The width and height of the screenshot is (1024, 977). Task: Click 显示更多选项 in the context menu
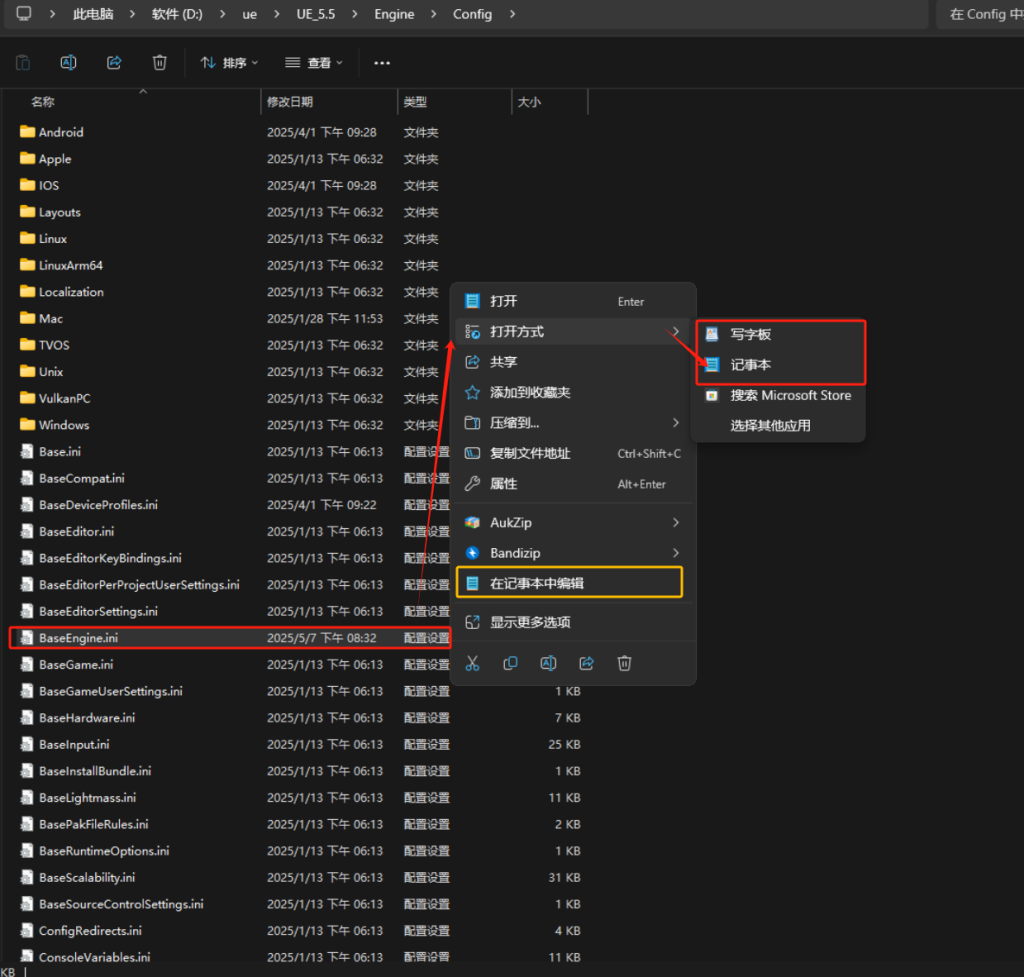[530, 622]
